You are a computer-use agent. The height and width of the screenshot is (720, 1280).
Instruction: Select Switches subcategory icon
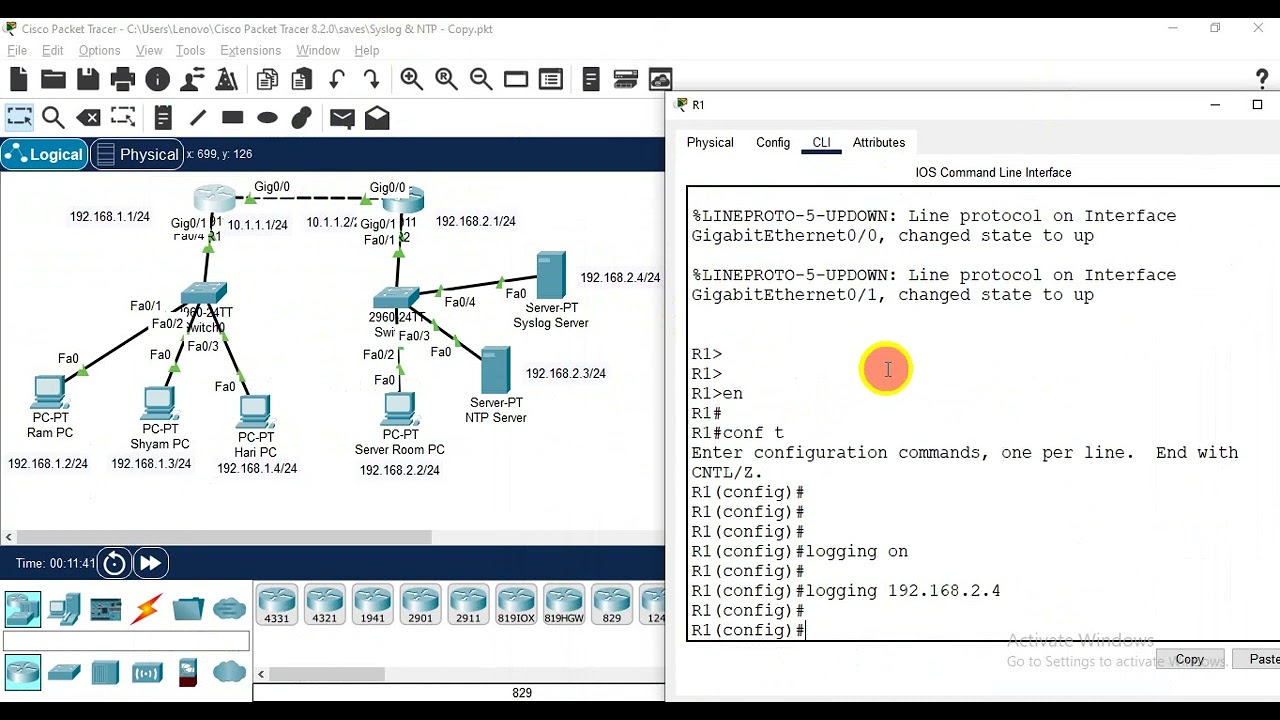click(64, 673)
